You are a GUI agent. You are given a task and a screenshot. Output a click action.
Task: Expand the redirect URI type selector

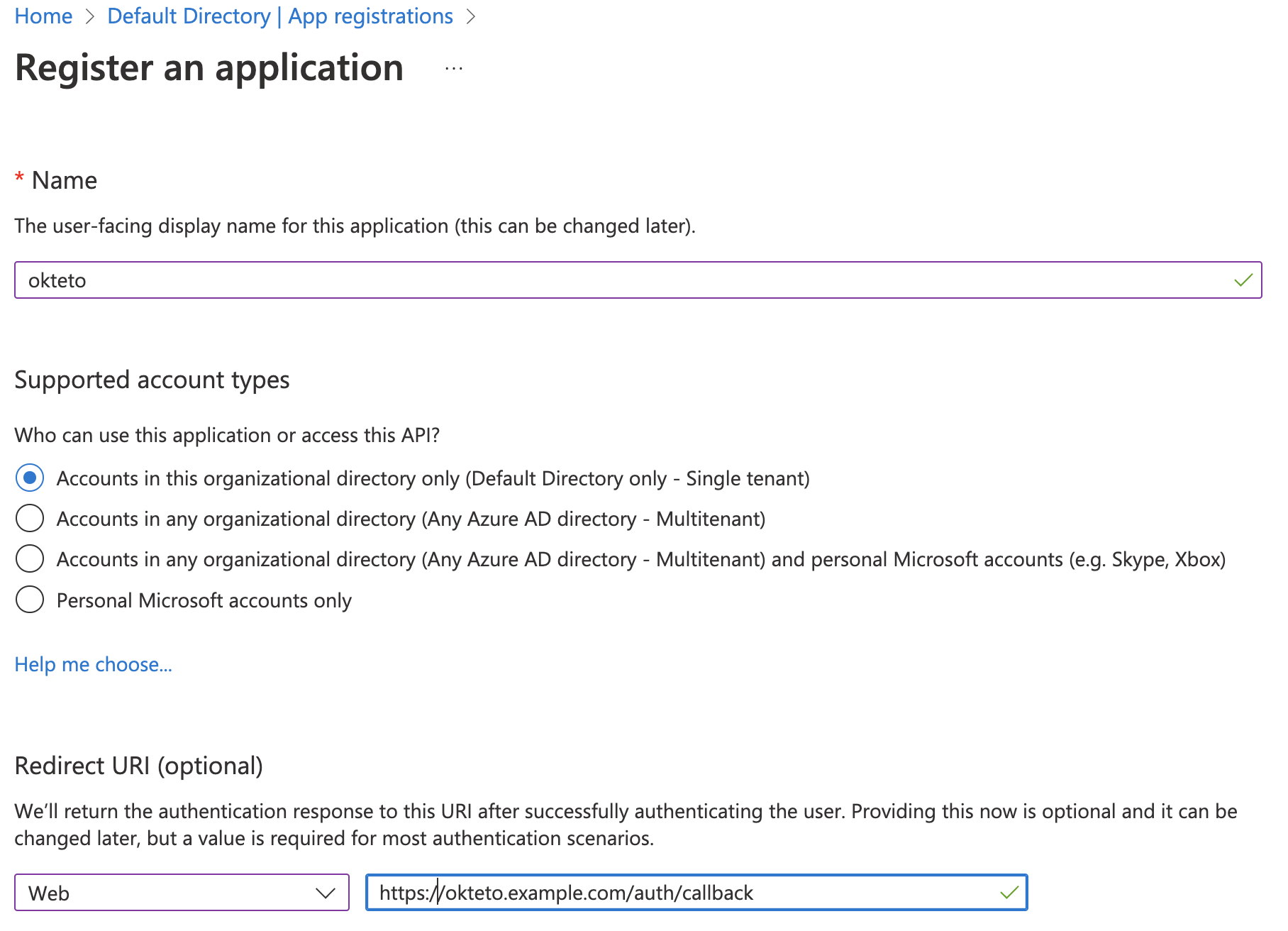(x=326, y=893)
